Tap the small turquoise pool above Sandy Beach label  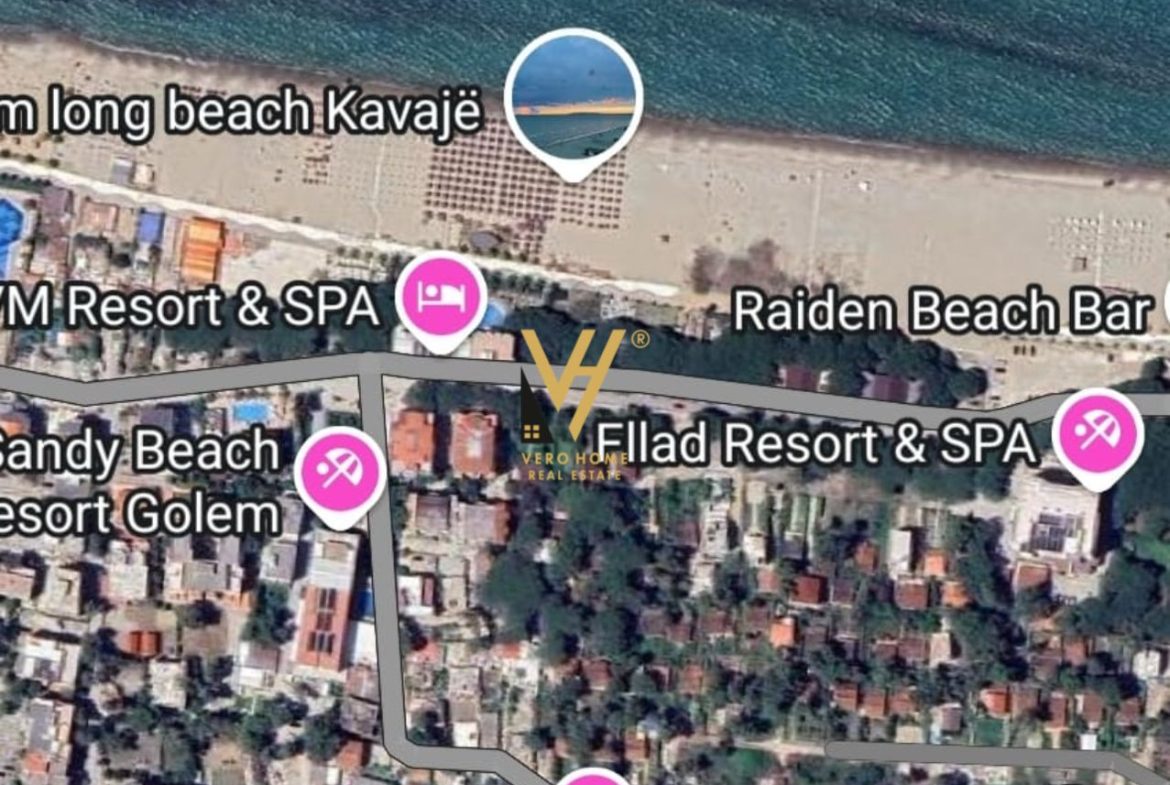(251, 412)
